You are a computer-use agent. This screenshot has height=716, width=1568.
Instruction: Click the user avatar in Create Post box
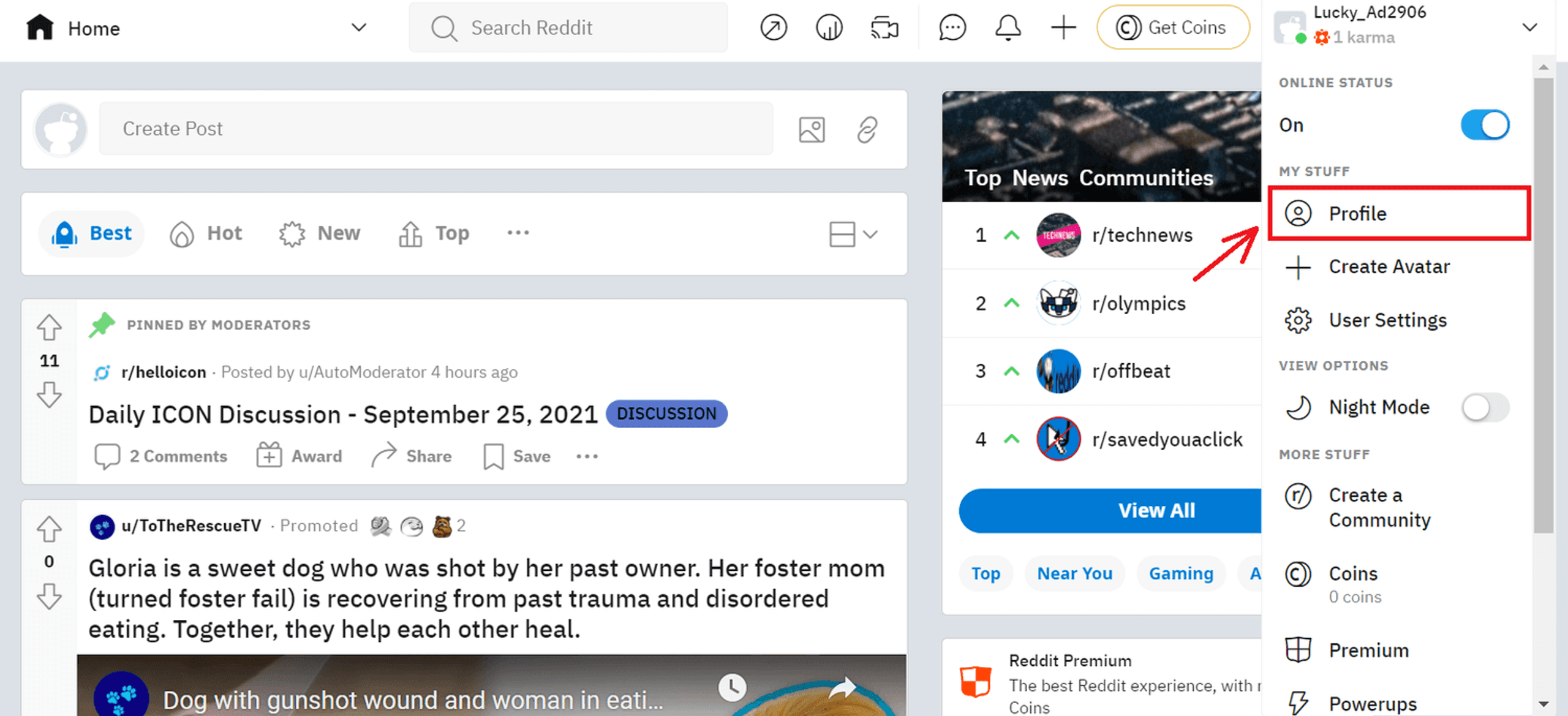click(x=61, y=129)
